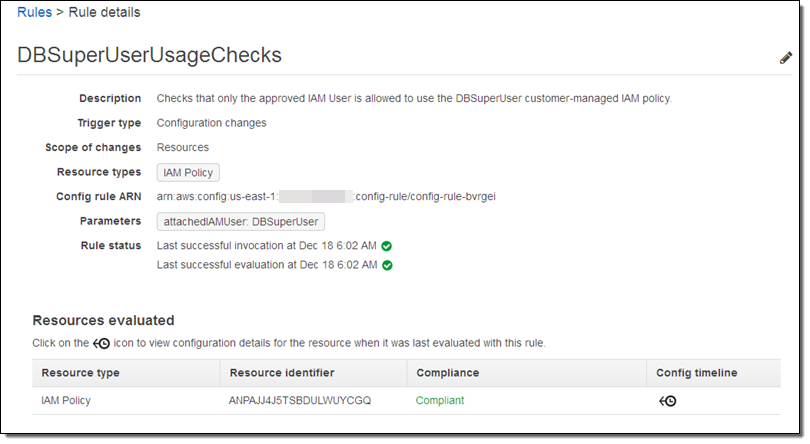Click the Config timeline column header
Screen dimensions: 810x444
pos(696,373)
